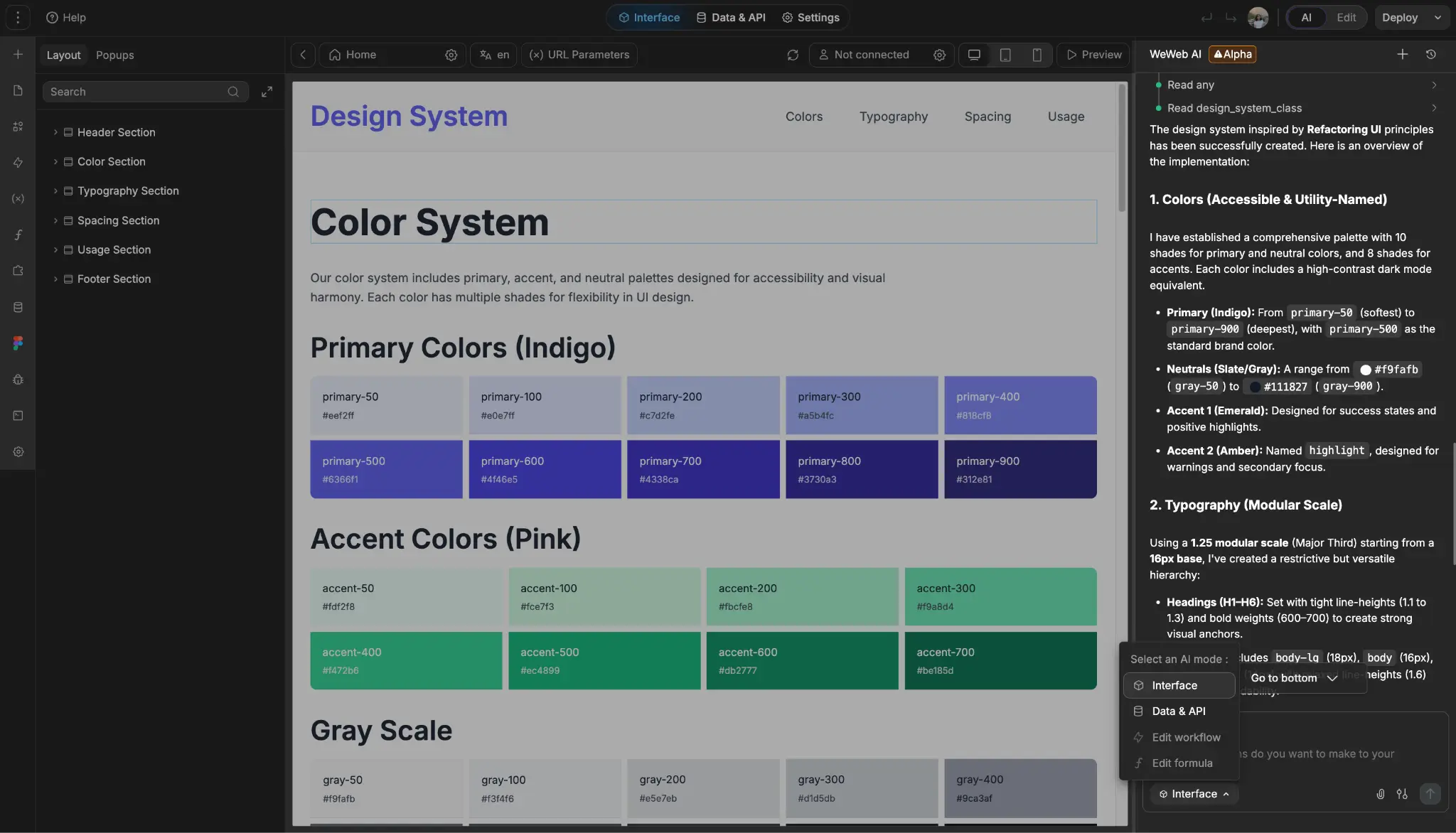Open the components icon in left sidebar

click(x=18, y=127)
